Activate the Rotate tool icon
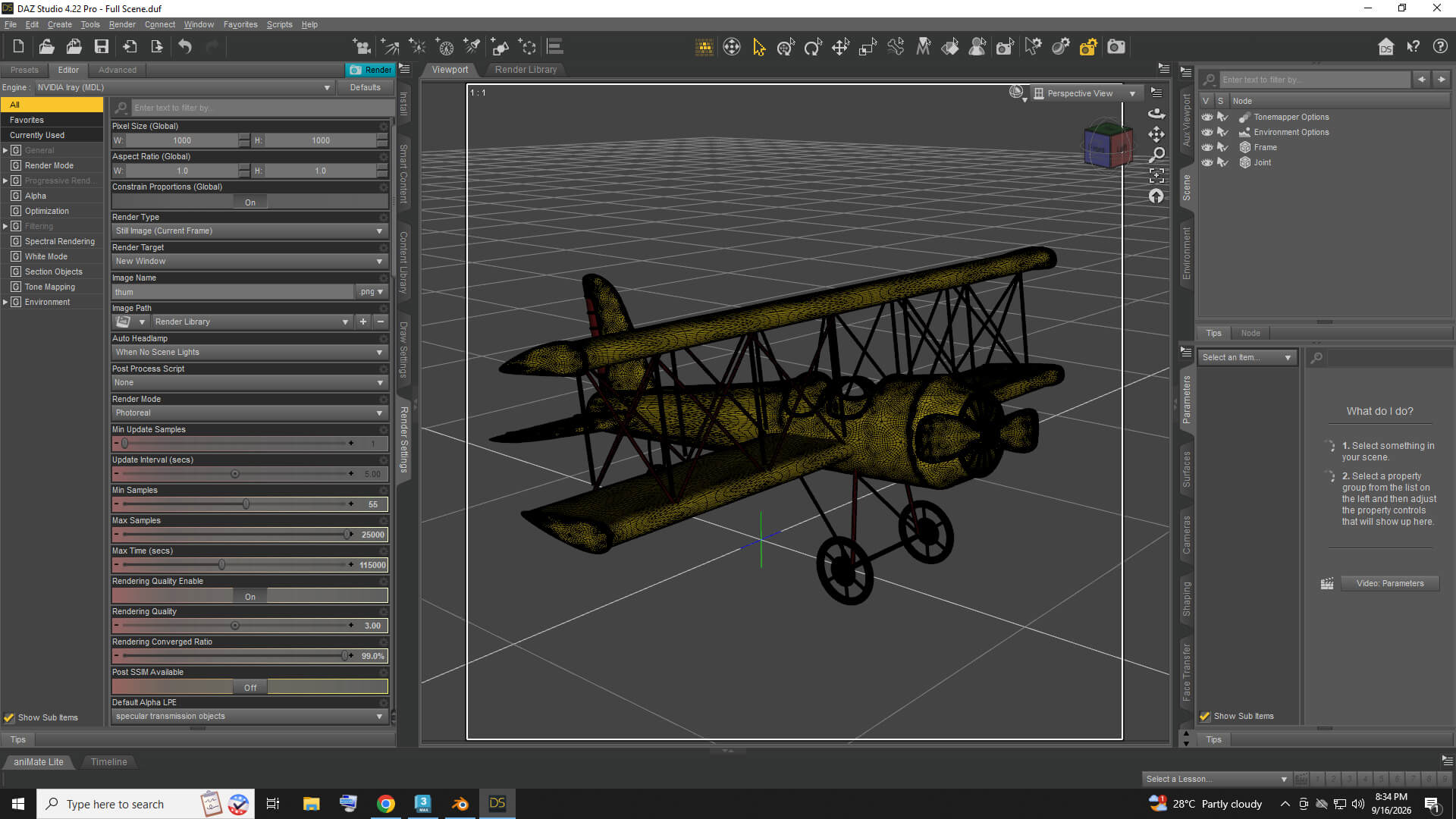The height and width of the screenshot is (819, 1456). click(813, 47)
